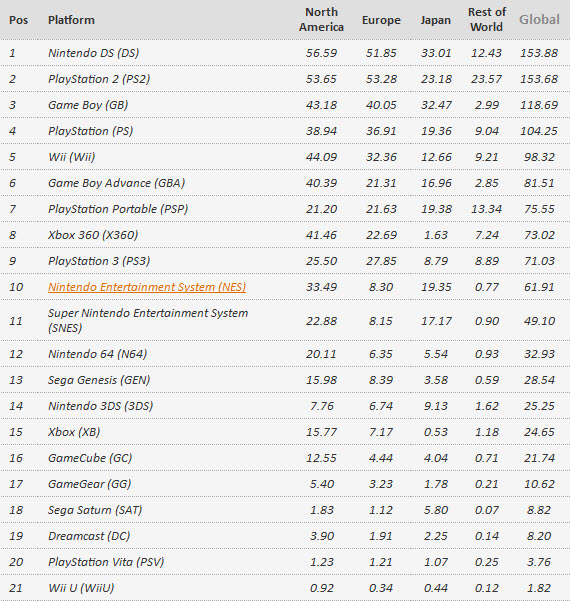570x601 pixels.
Task: Click the Platform column header
Action: [x=71, y=20]
